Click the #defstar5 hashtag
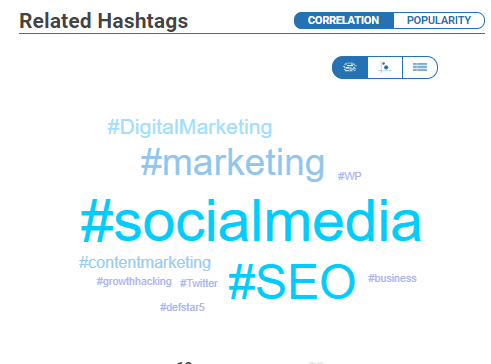 [182, 307]
